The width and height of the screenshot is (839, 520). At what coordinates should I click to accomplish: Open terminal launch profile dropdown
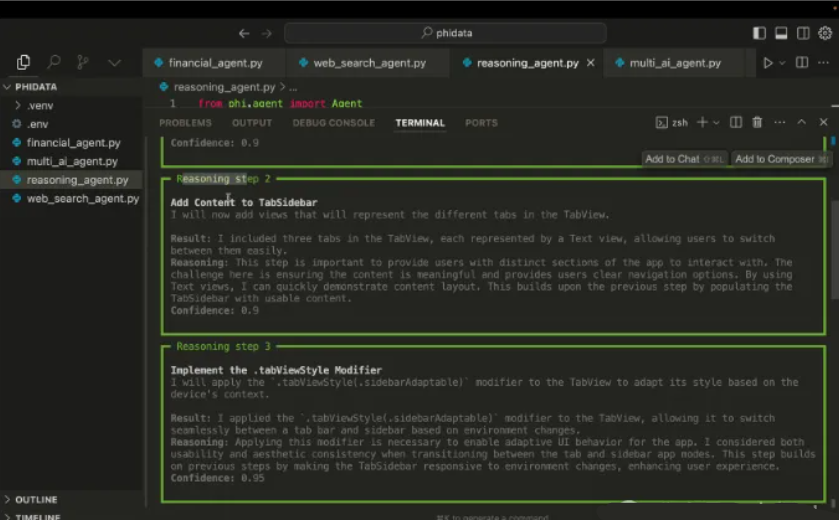716,123
